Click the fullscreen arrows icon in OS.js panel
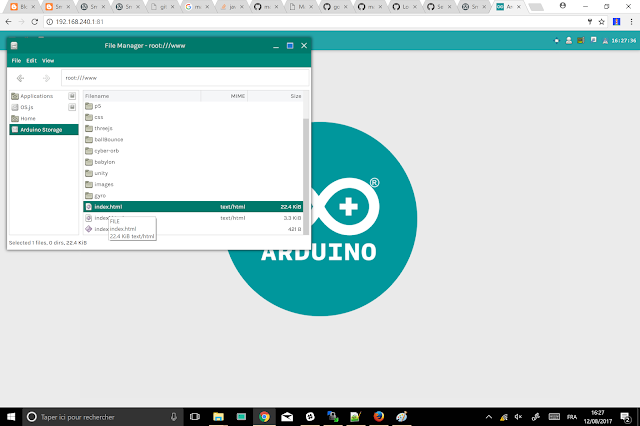The height and width of the screenshot is (426, 640). coord(556,40)
